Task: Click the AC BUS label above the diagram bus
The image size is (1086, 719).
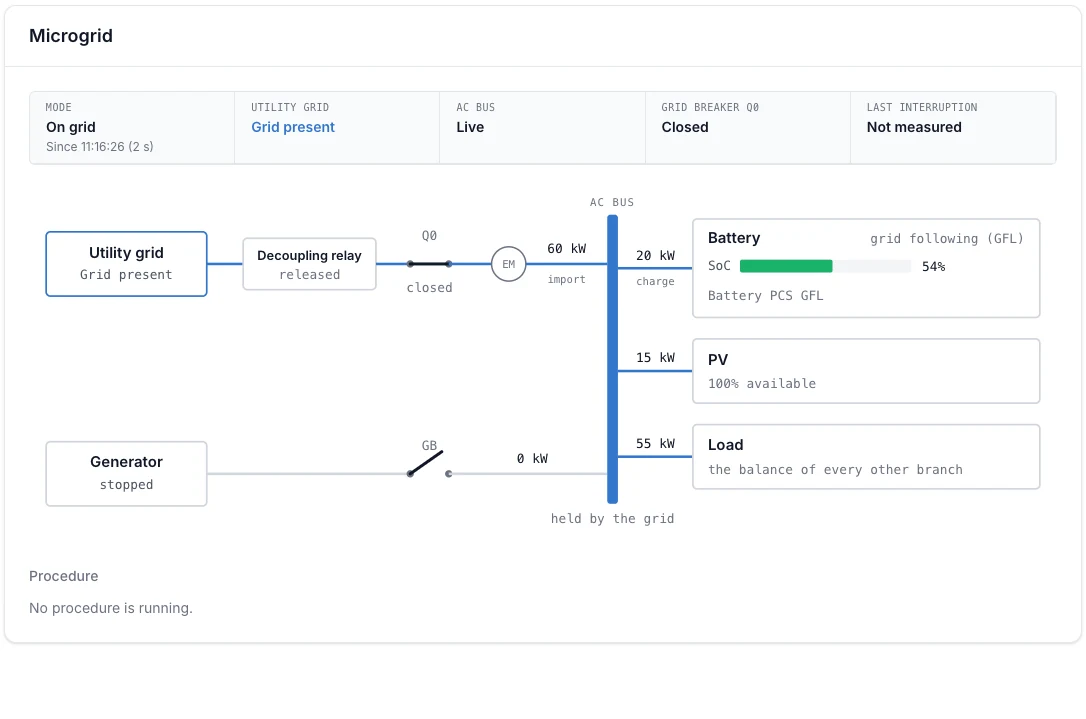Action: coord(612,202)
